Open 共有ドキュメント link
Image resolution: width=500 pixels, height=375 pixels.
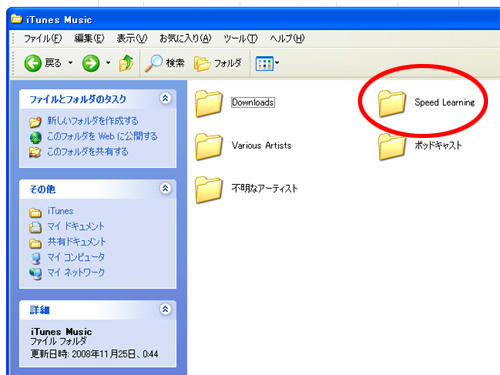click(x=76, y=242)
